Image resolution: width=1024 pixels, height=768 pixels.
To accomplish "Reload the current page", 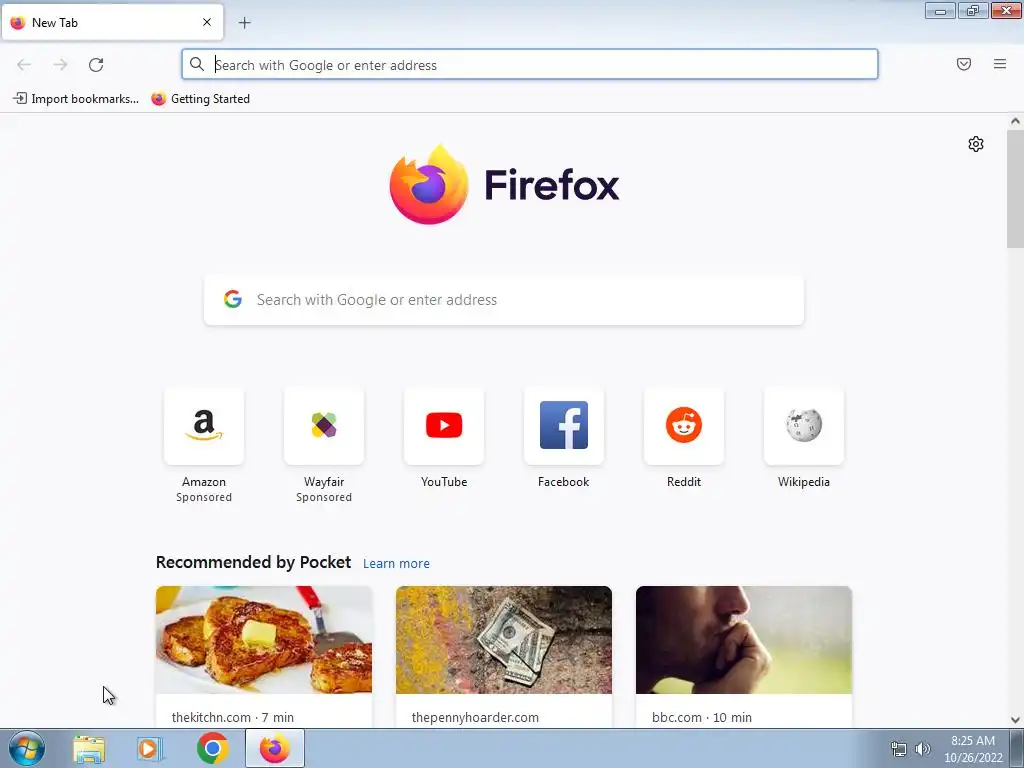I will (x=96, y=65).
